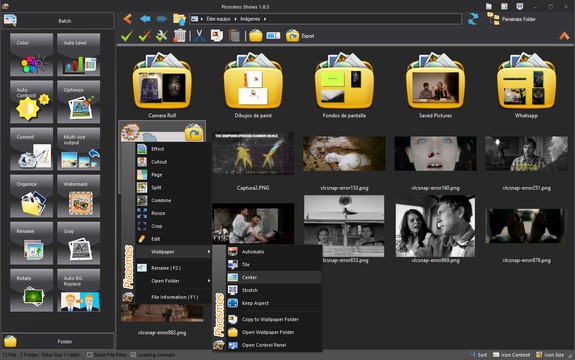This screenshot has height=360, width=575.
Task: Click the Penetrate Folder button
Action: 512,19
